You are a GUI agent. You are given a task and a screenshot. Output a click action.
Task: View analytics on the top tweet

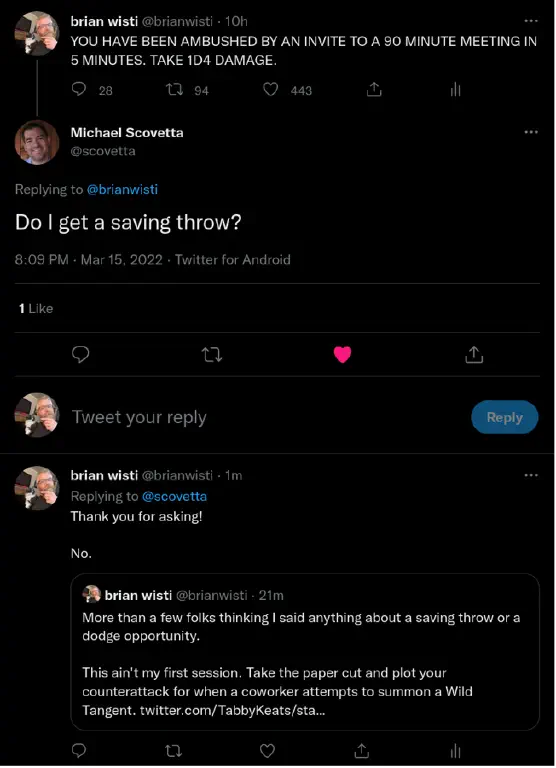(455, 89)
